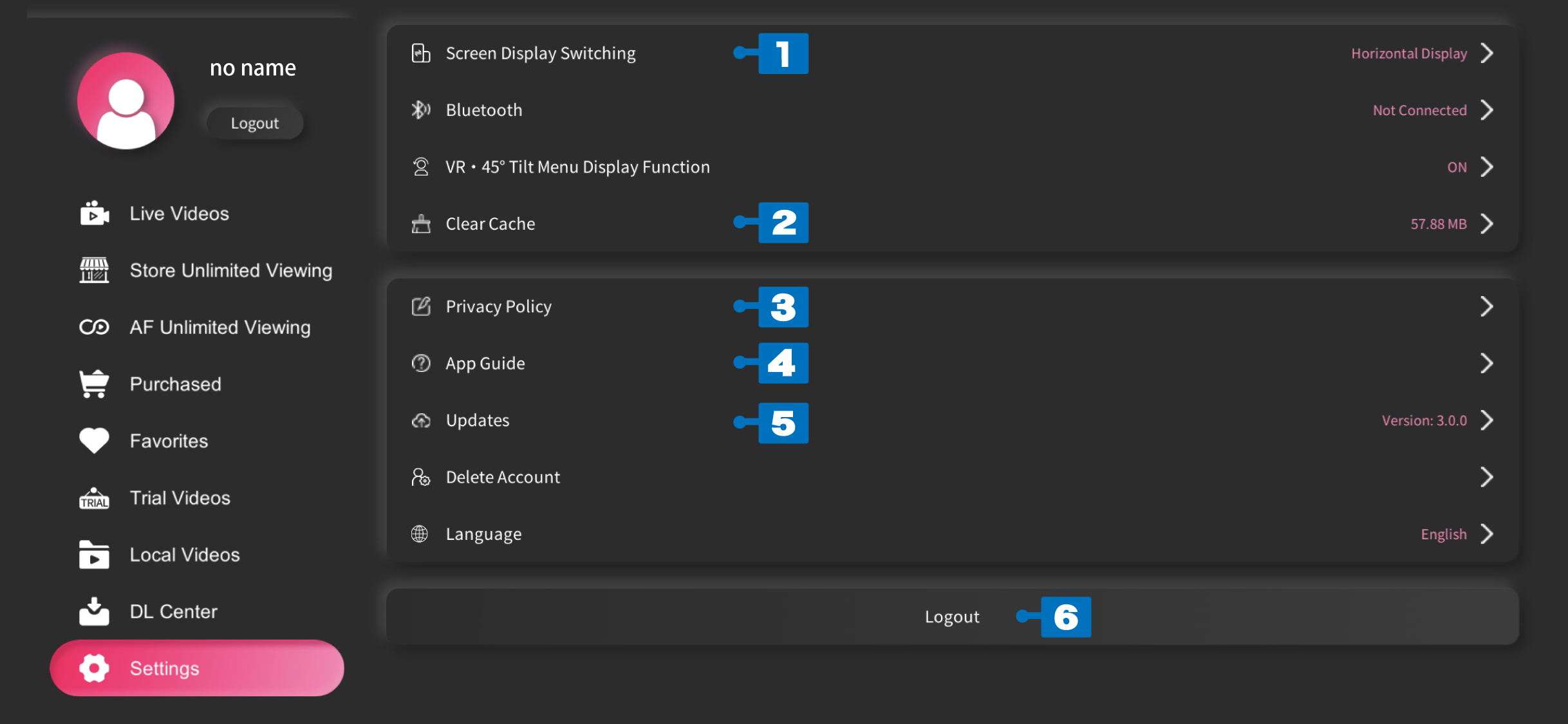Open the Purchased cart icon
The width and height of the screenshot is (1568, 724).
click(94, 384)
